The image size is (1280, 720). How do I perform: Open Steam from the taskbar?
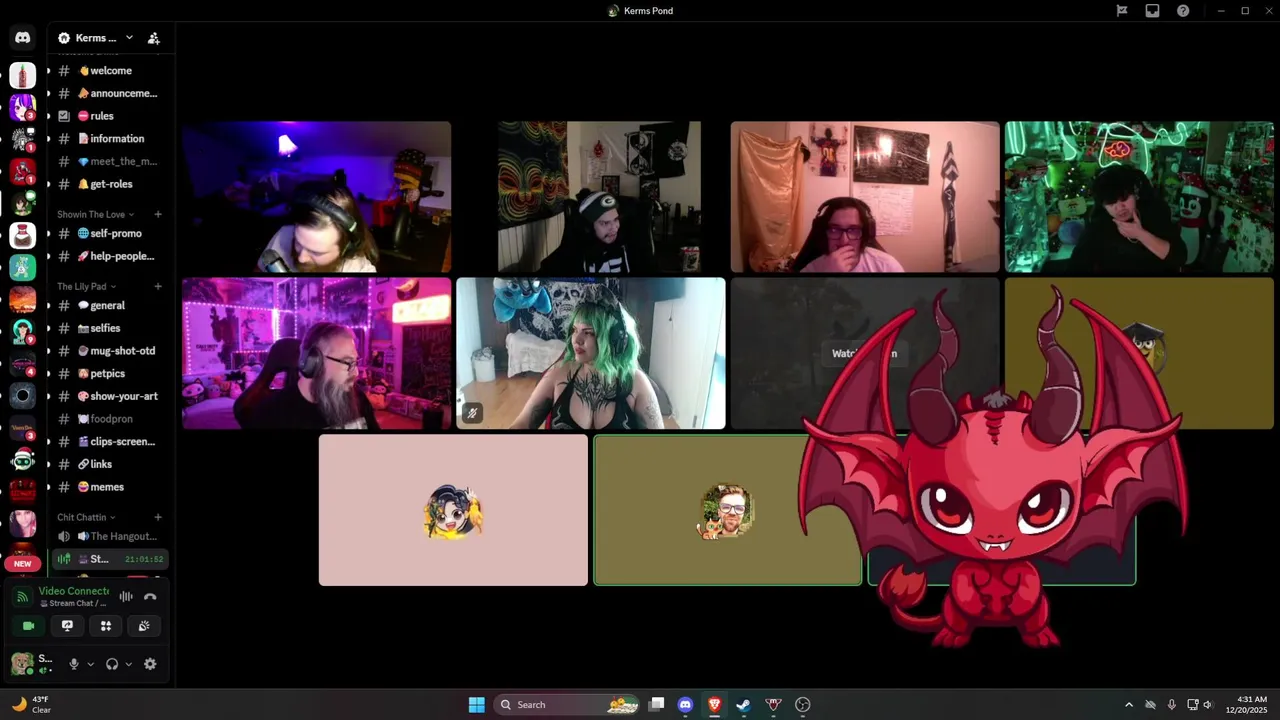point(743,705)
